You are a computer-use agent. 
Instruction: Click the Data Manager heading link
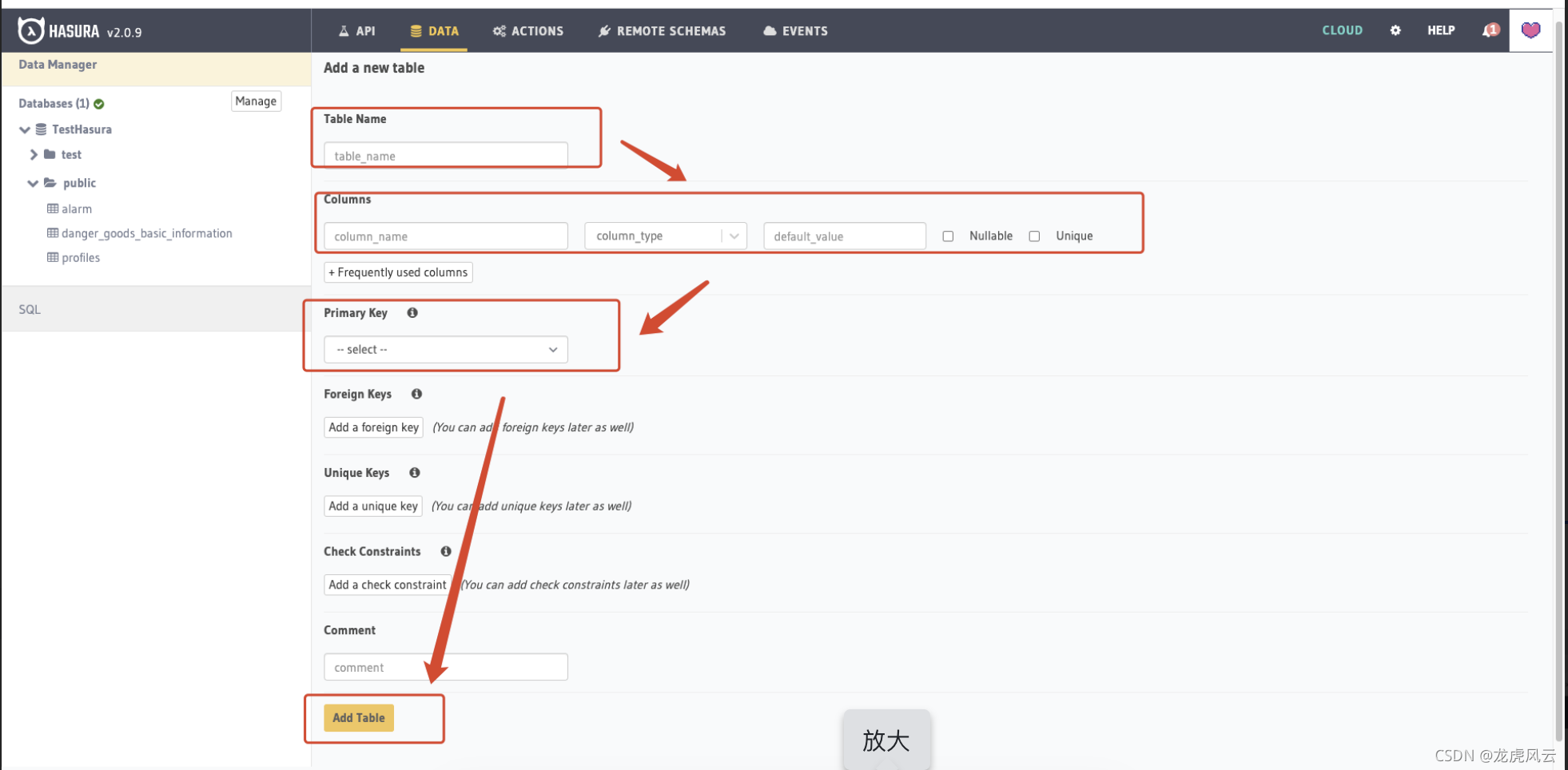(x=58, y=65)
